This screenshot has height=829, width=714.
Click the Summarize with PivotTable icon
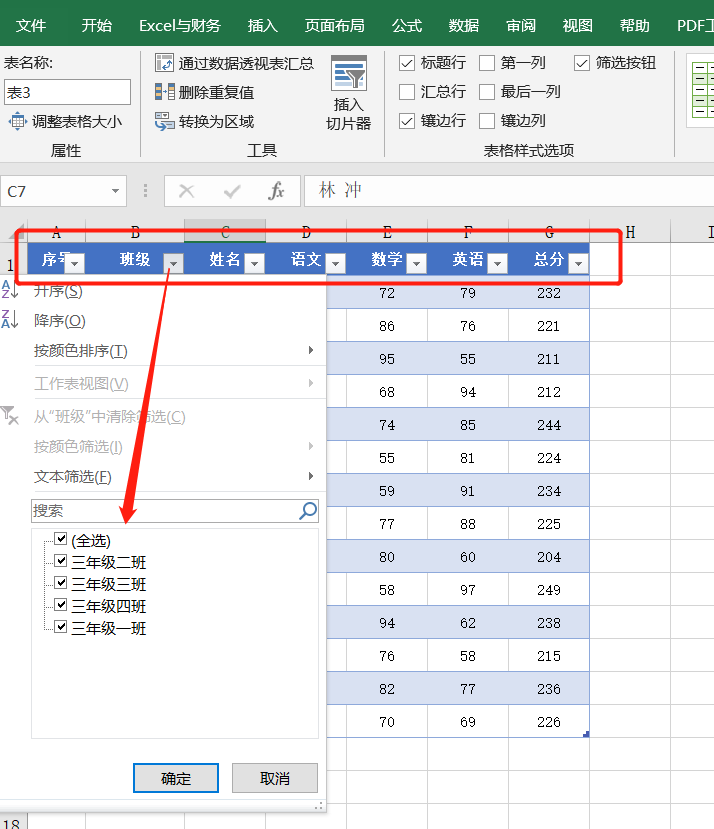(x=165, y=63)
